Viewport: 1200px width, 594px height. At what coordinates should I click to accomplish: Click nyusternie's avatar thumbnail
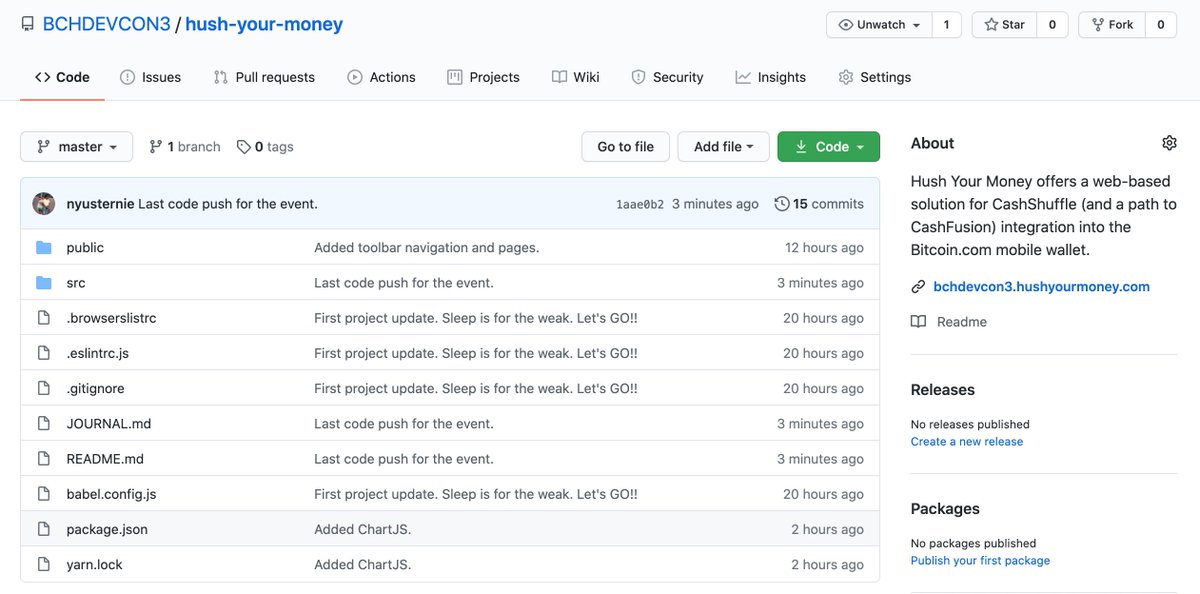[x=44, y=204]
